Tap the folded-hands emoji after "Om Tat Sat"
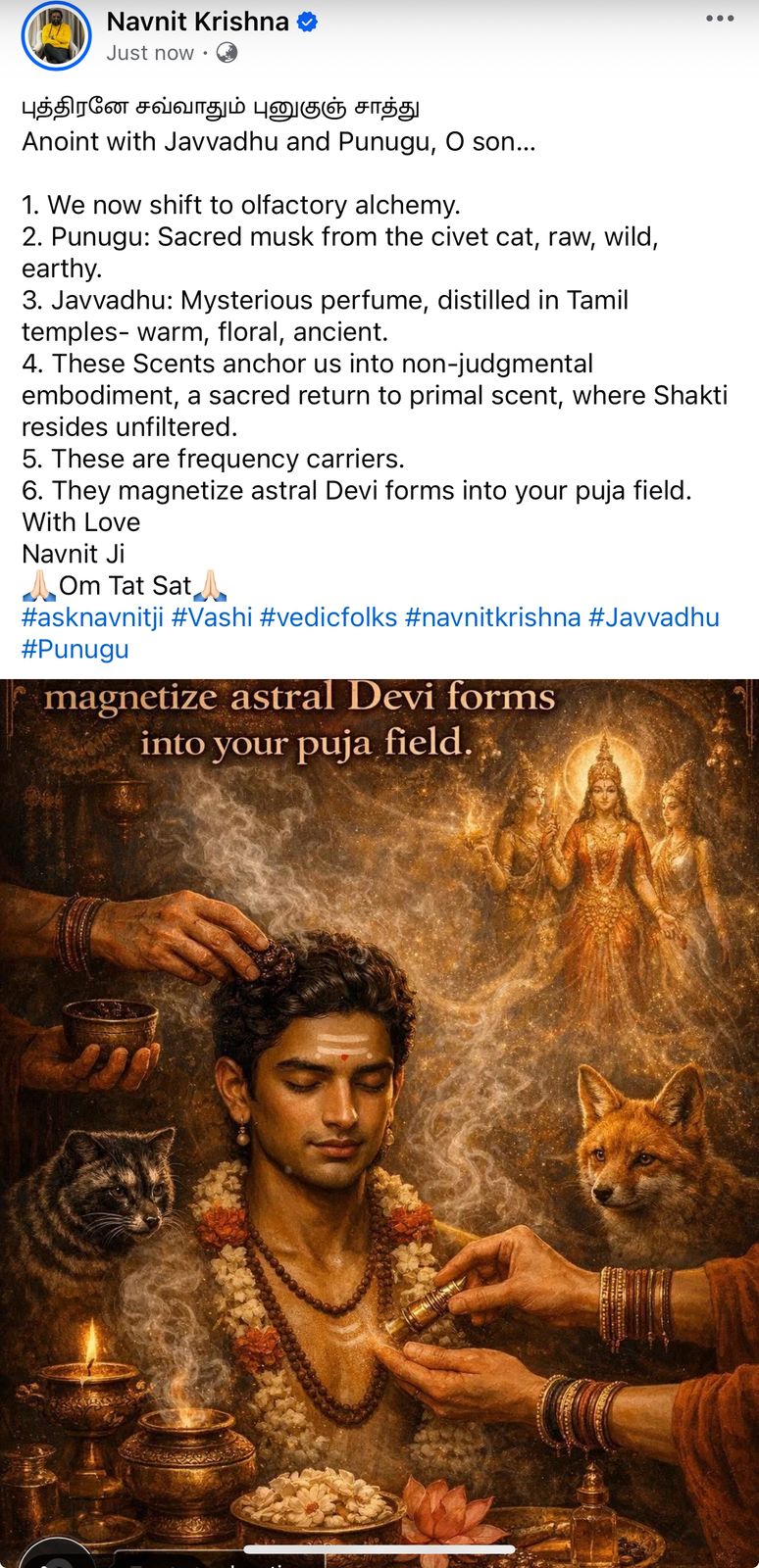Screen dimensions: 759x1568 [x=211, y=586]
